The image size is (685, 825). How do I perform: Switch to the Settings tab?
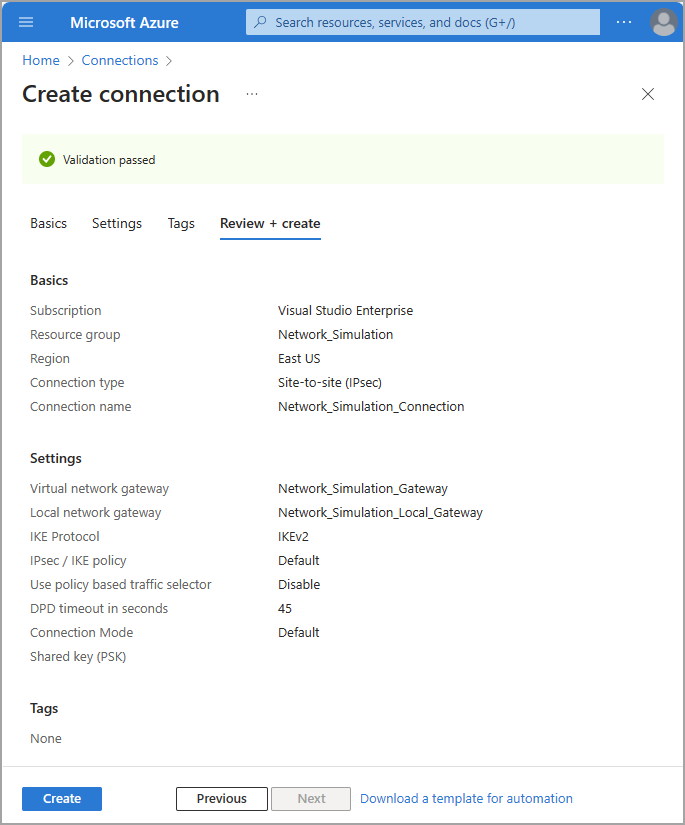point(117,223)
